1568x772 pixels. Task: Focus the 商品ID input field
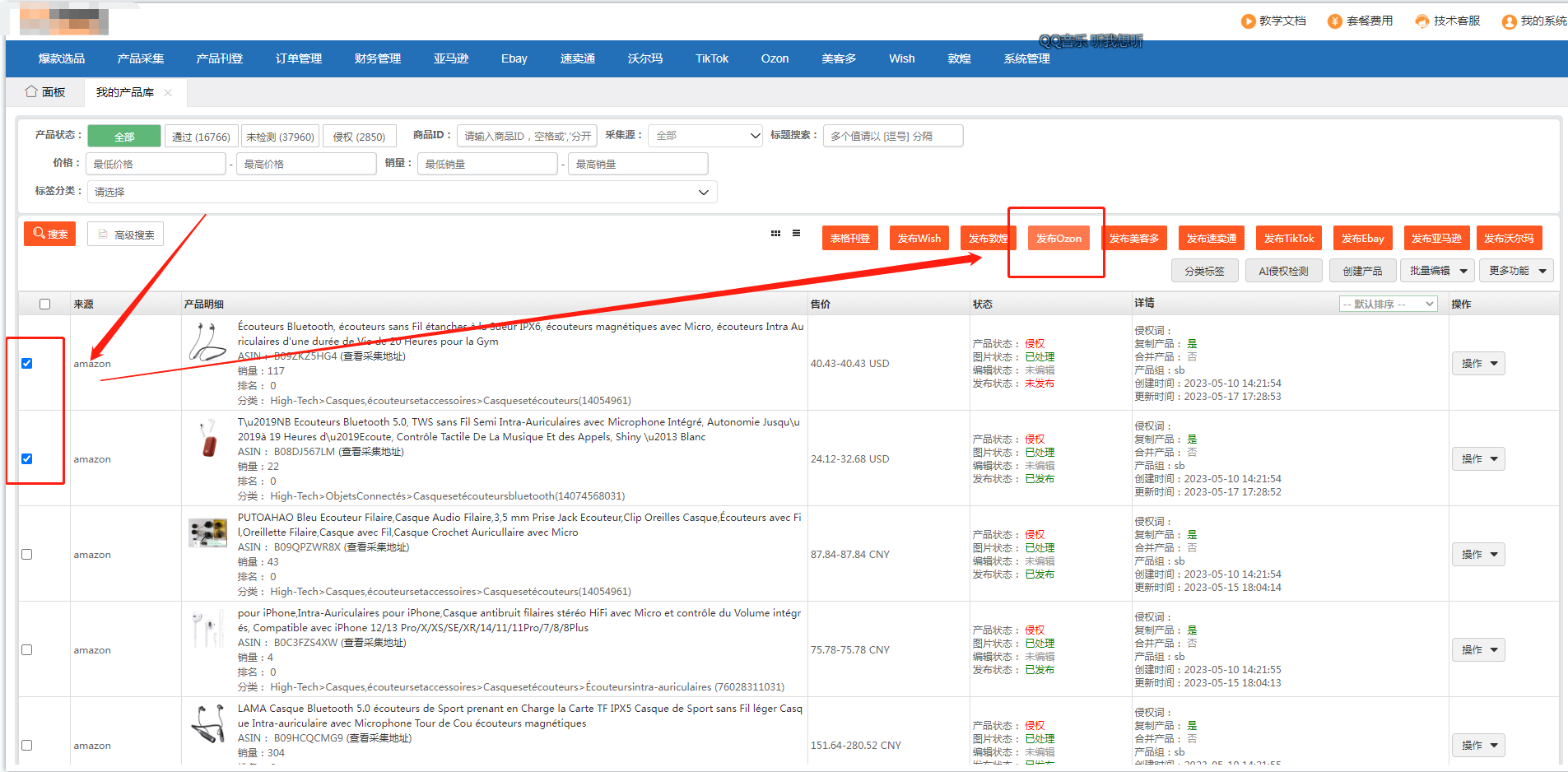click(527, 136)
